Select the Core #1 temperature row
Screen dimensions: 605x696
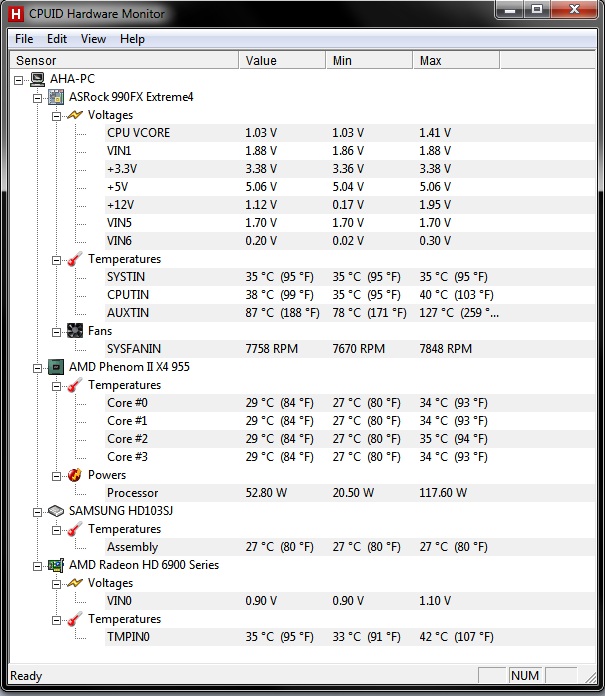(350, 421)
